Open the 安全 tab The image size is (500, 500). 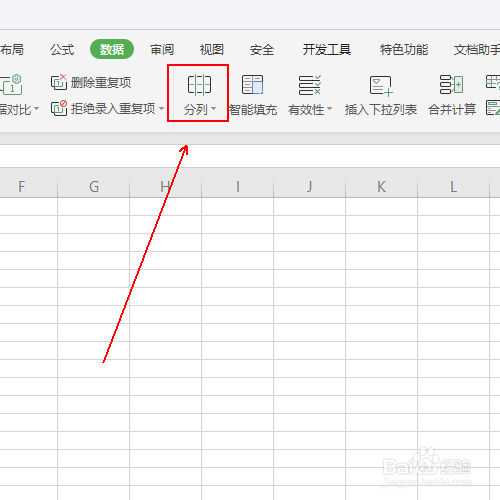(262, 50)
